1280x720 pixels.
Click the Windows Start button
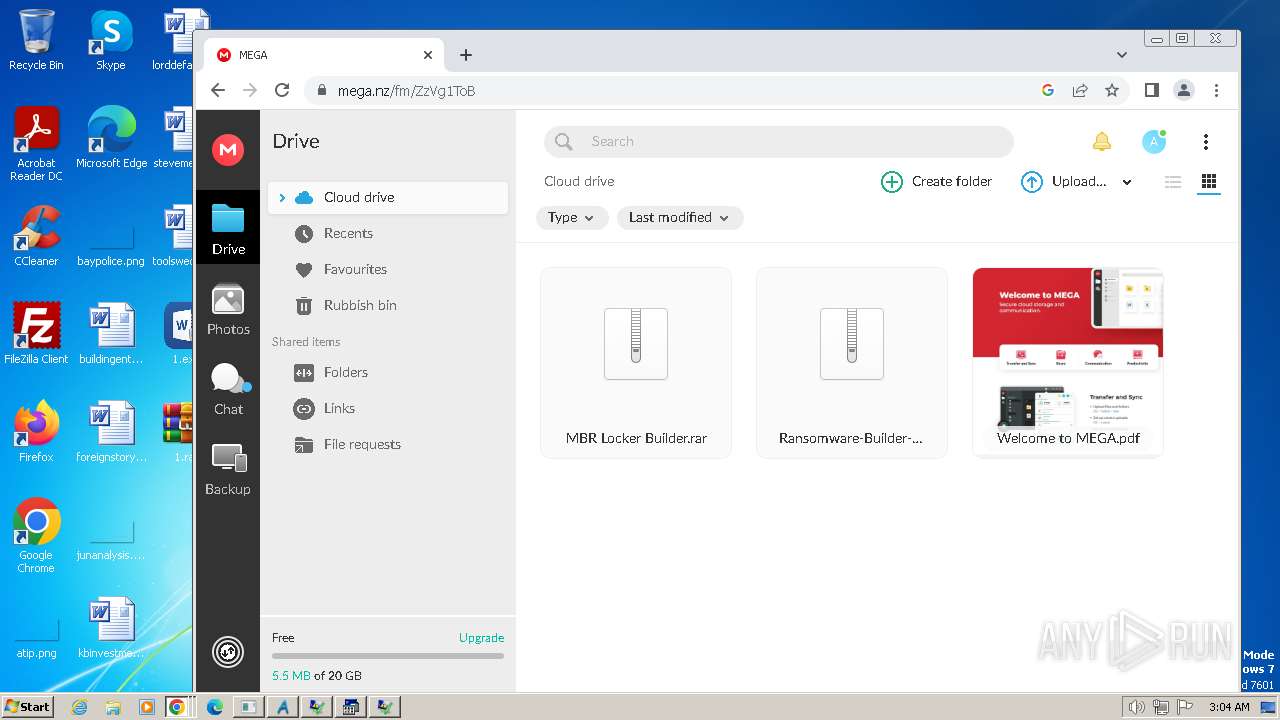pos(27,706)
